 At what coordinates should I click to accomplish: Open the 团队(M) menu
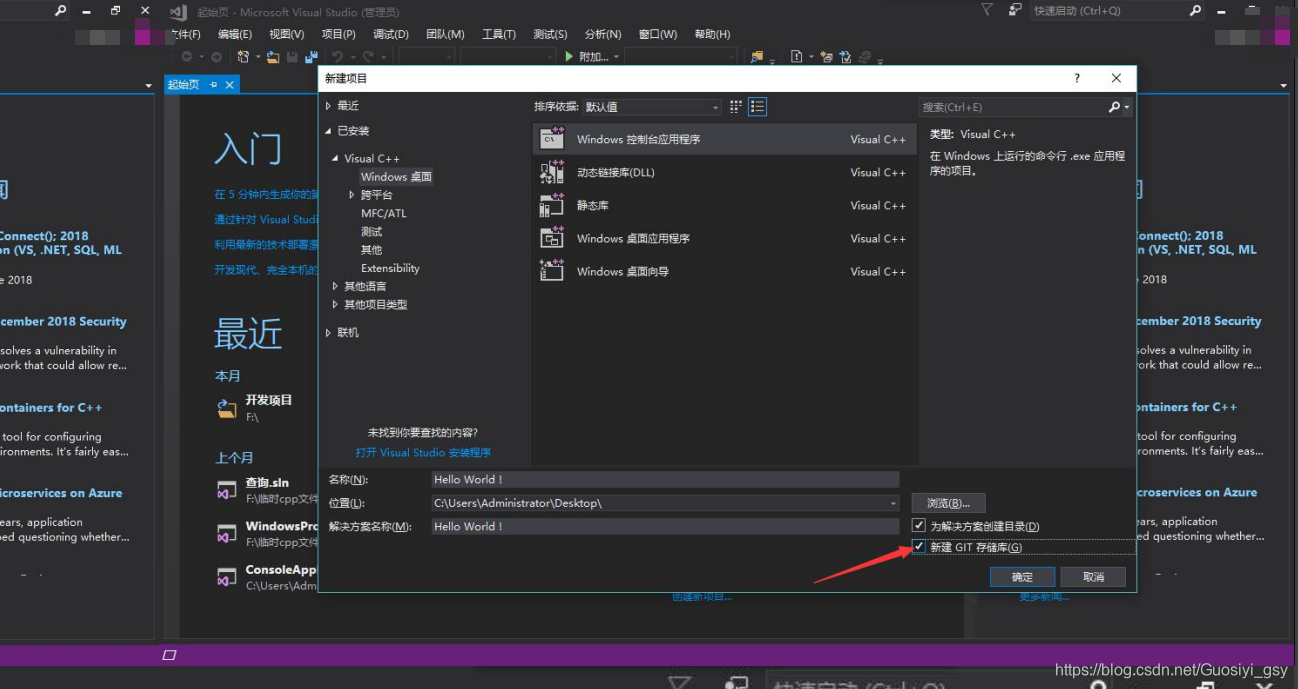point(445,34)
